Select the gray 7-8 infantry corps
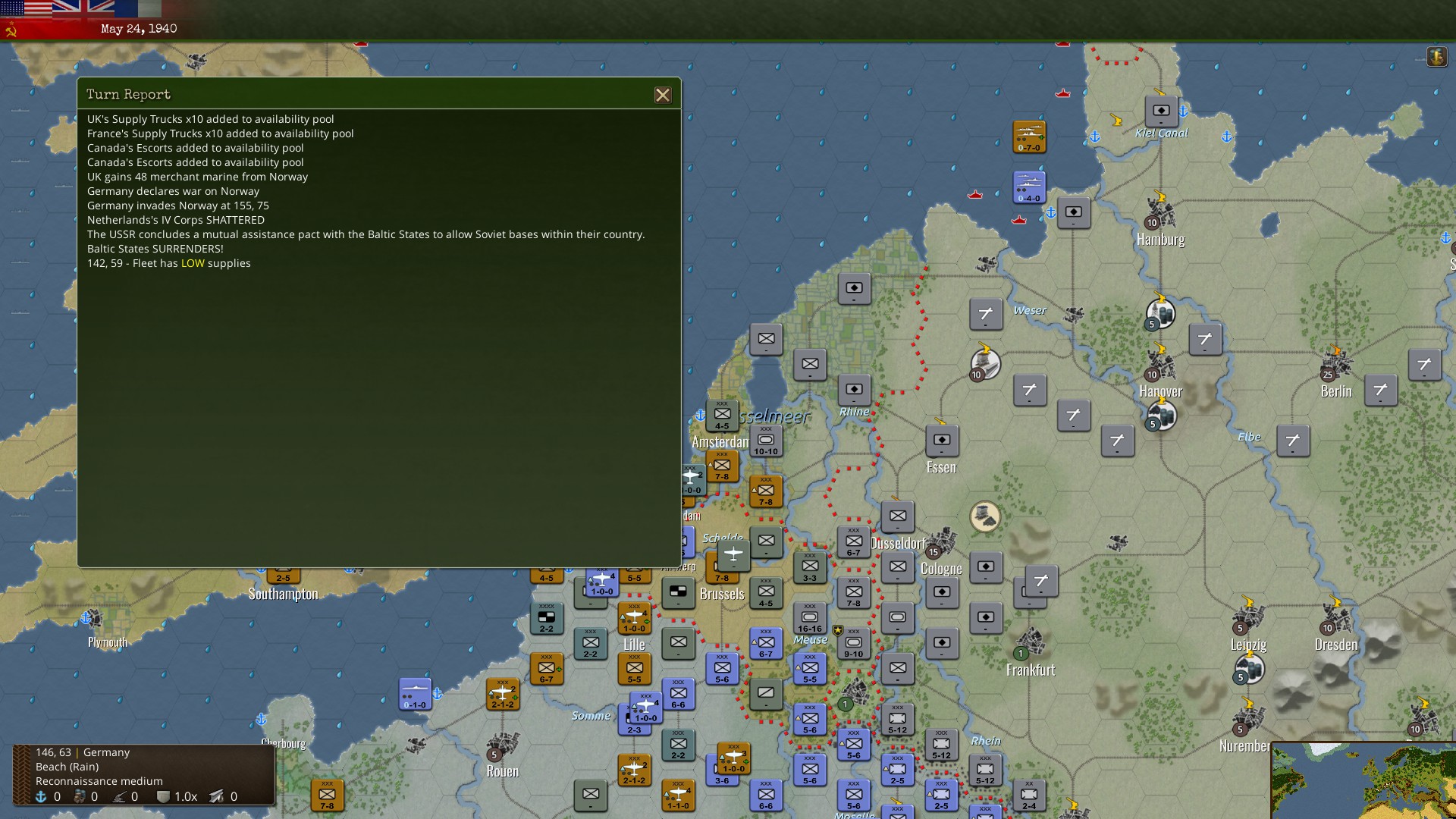 tap(854, 592)
